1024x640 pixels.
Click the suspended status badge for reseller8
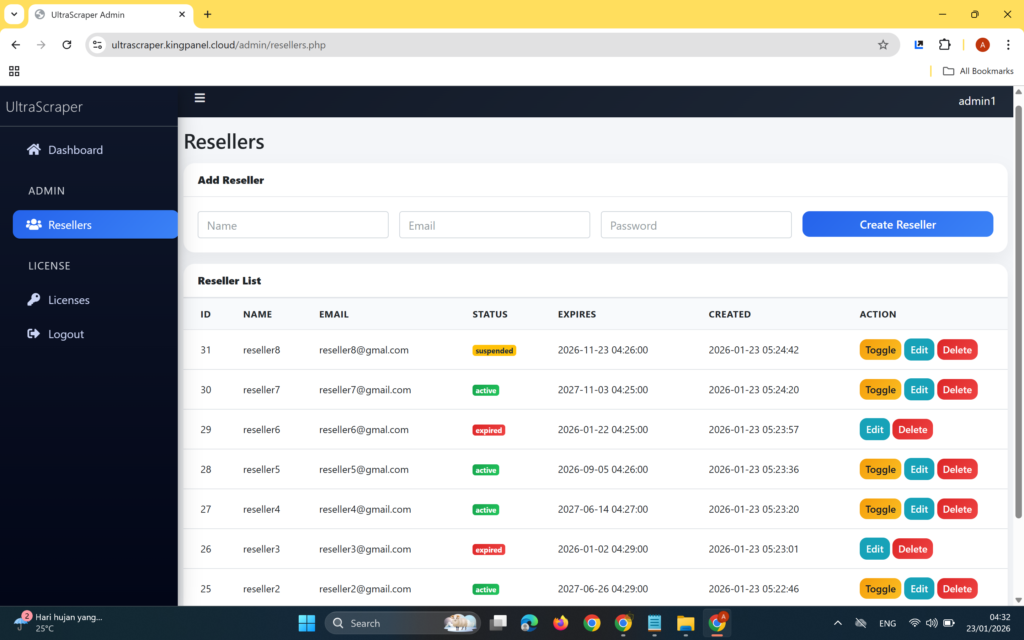492,349
